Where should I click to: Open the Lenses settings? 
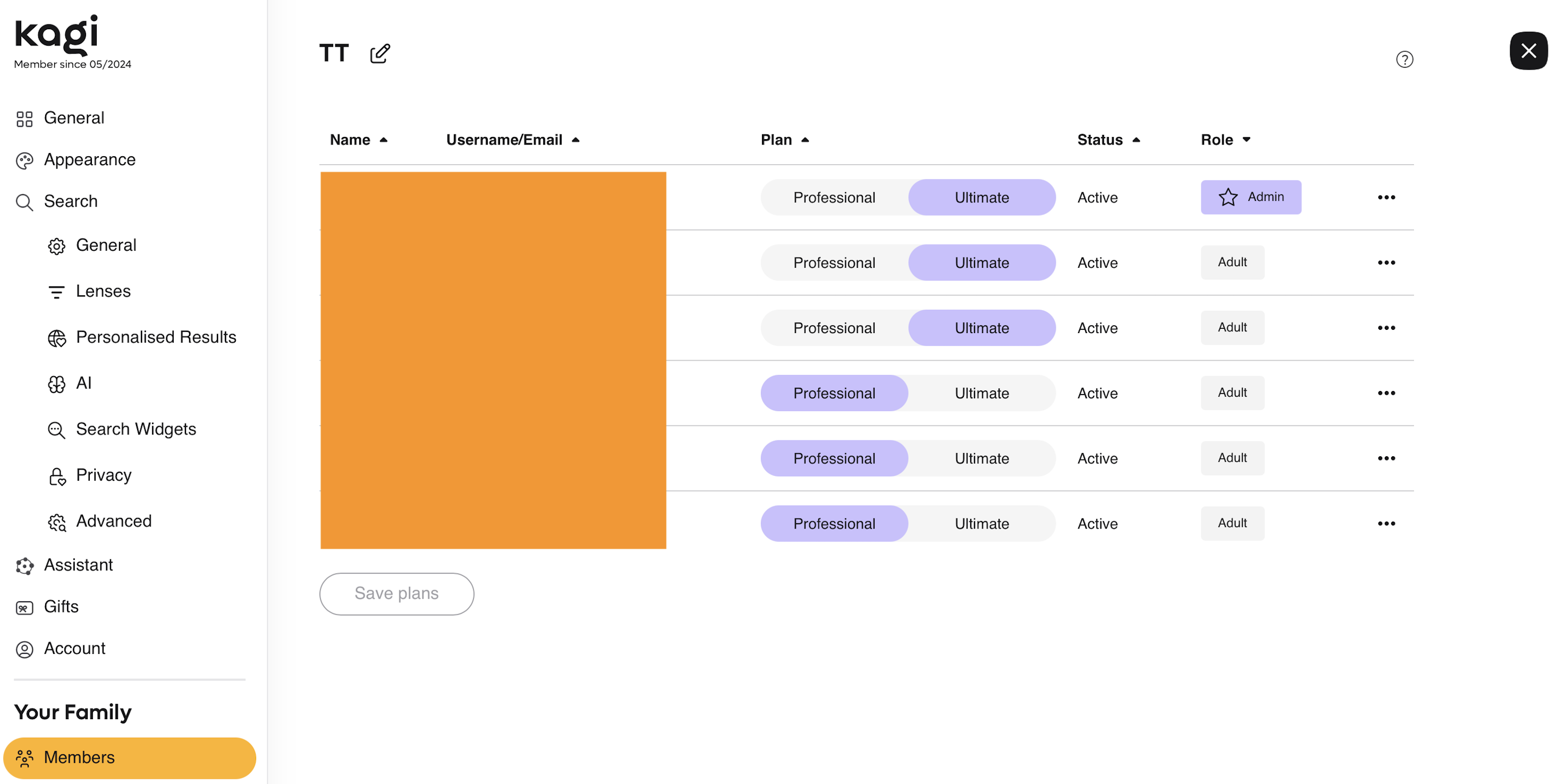[103, 292]
